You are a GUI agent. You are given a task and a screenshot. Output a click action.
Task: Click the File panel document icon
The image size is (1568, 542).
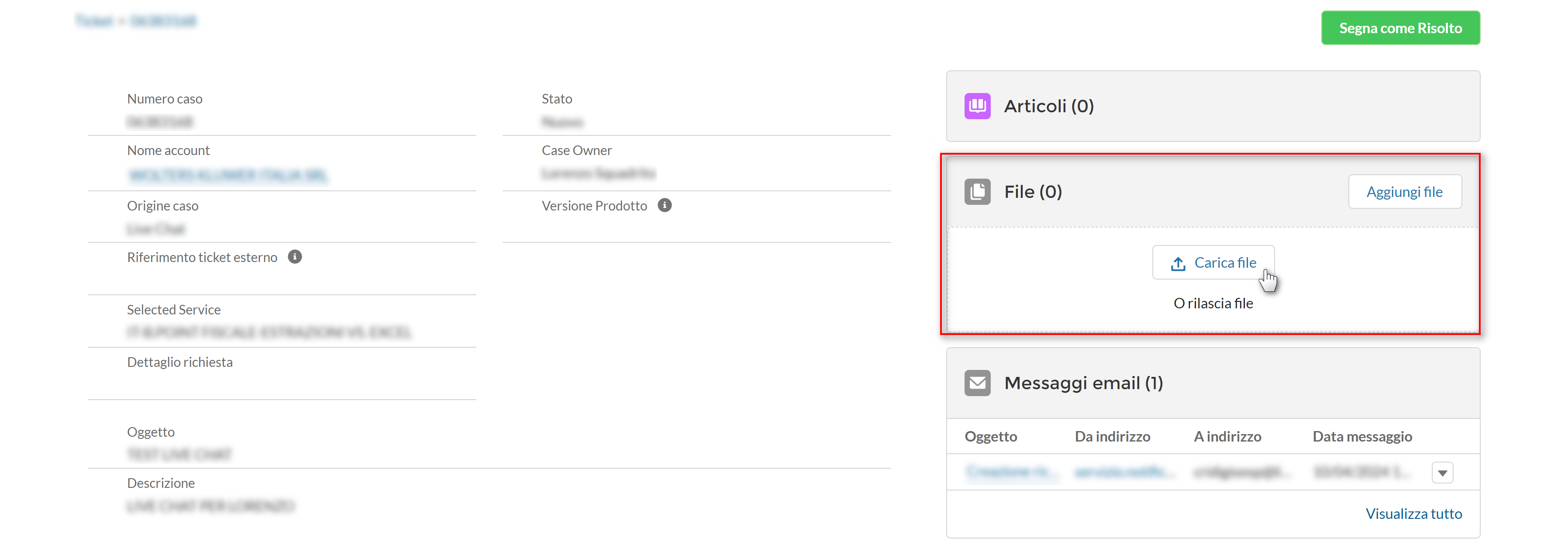[x=977, y=192]
